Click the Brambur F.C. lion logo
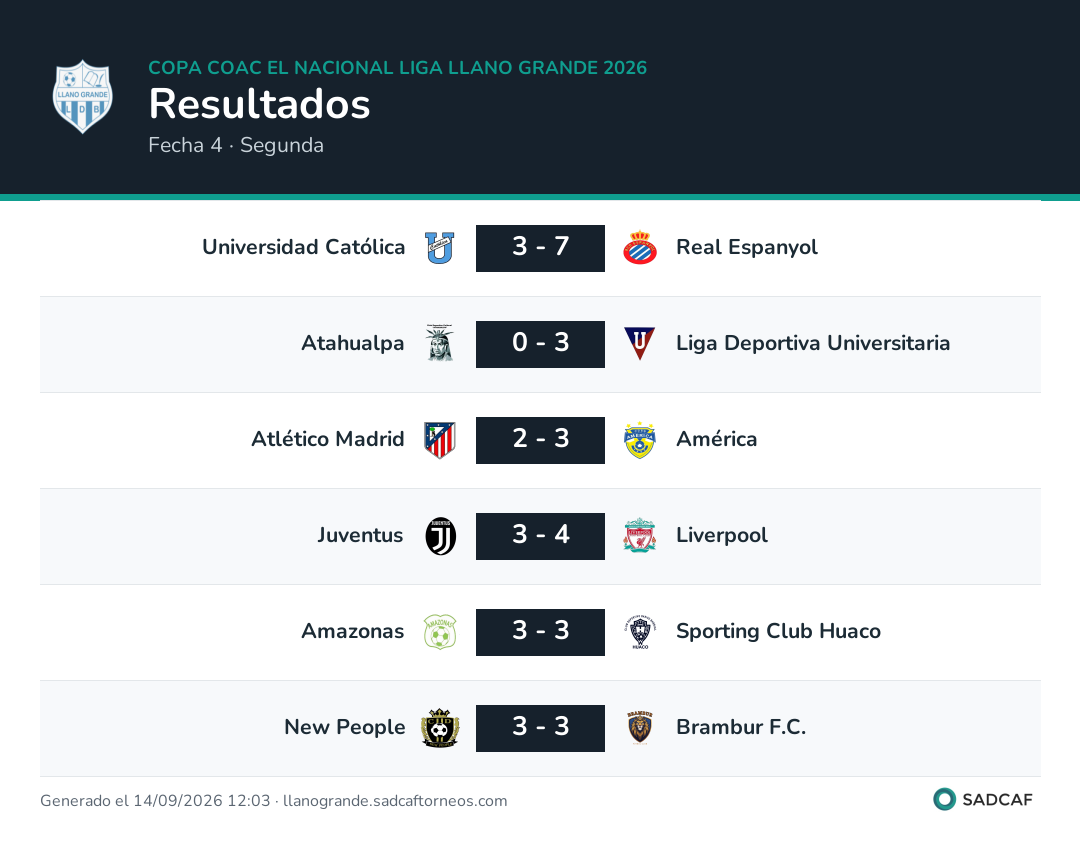Screen dimensions: 1080x852 point(640,727)
